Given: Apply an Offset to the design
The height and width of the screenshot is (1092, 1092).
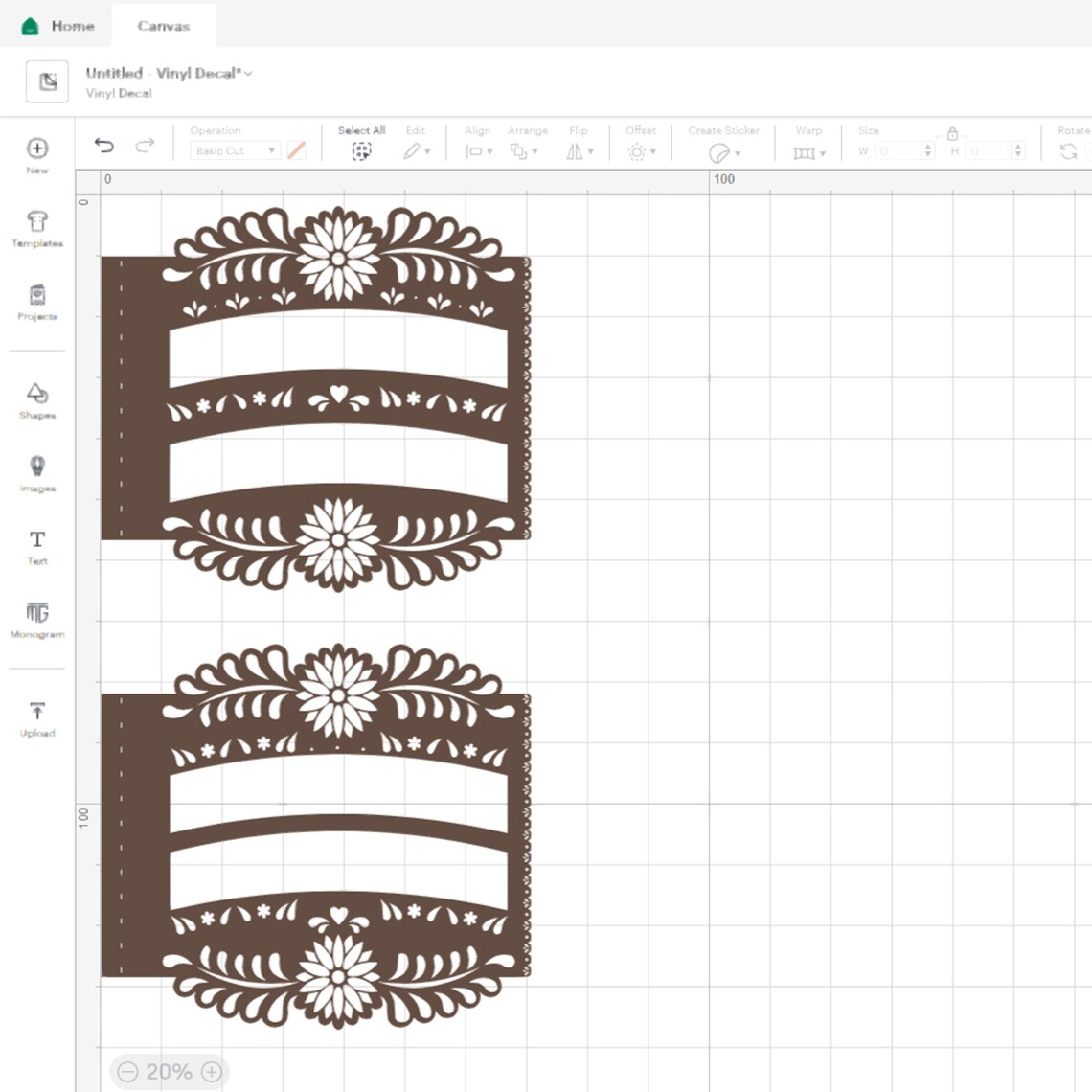Looking at the screenshot, I should [639, 150].
